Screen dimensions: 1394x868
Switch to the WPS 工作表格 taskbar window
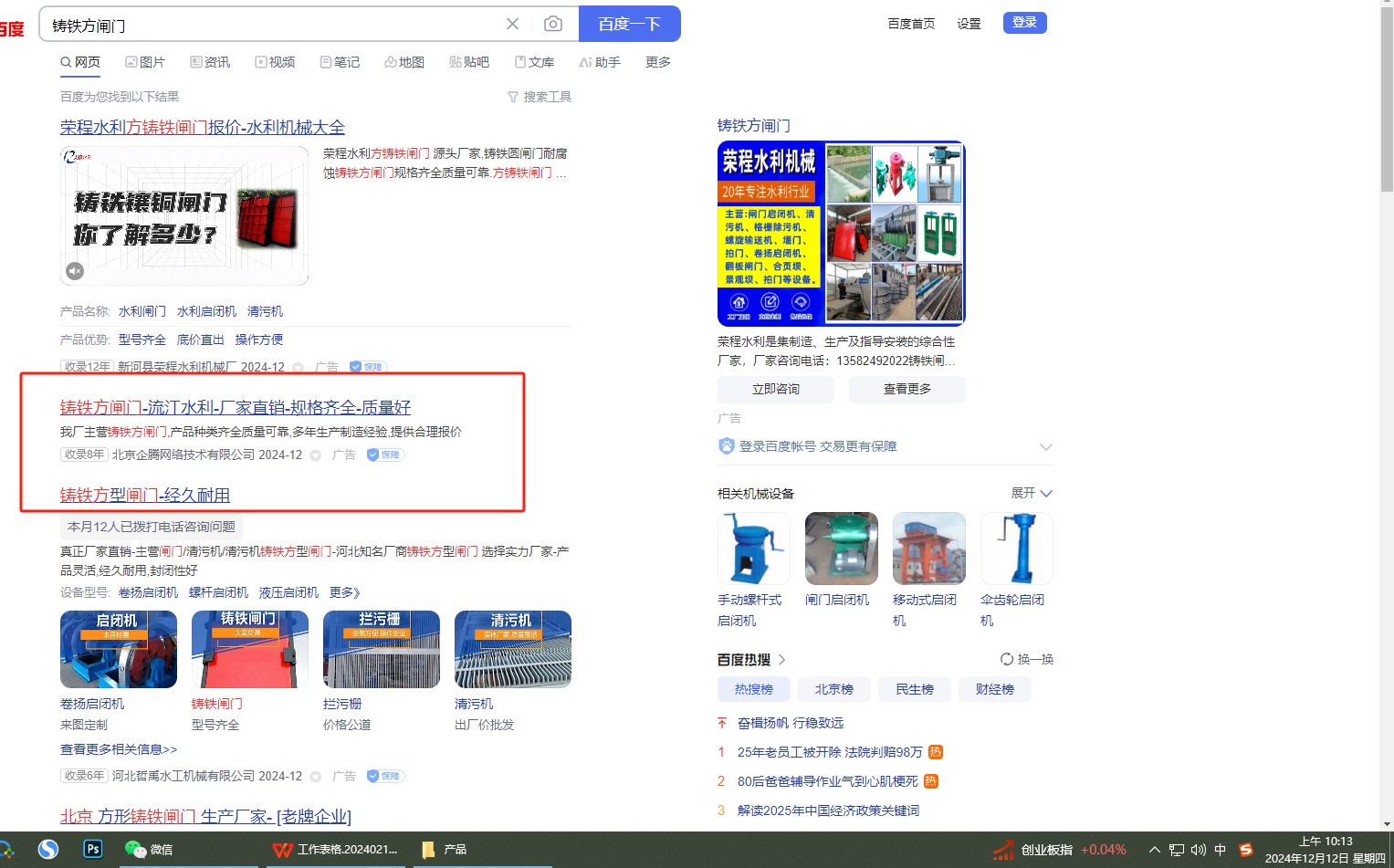tap(335, 849)
